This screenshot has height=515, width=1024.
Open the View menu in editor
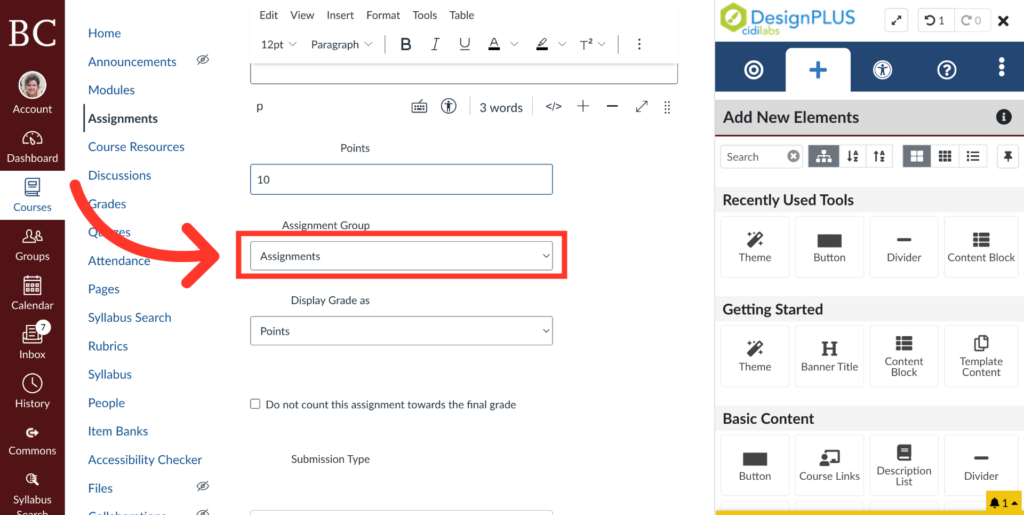302,15
